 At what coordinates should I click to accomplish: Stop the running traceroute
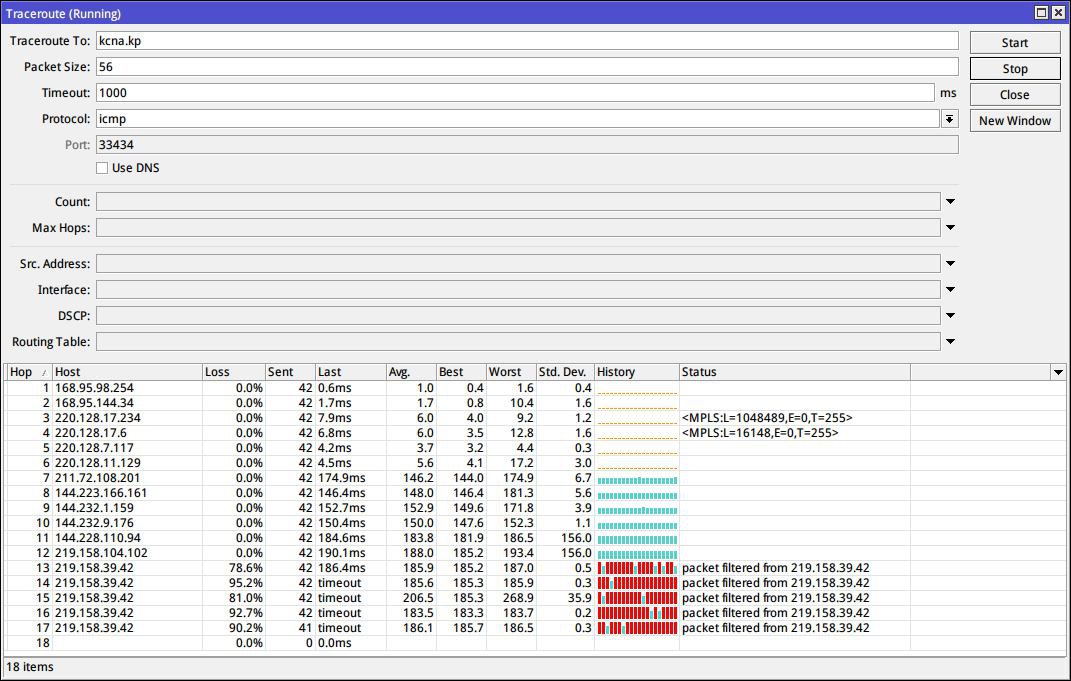[x=1014, y=69]
